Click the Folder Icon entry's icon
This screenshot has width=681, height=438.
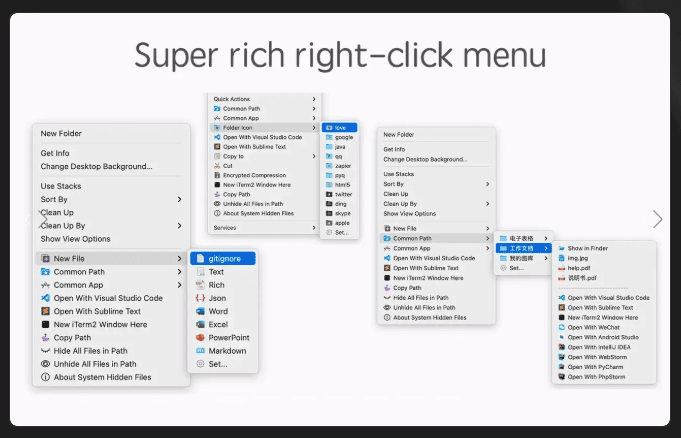point(217,128)
